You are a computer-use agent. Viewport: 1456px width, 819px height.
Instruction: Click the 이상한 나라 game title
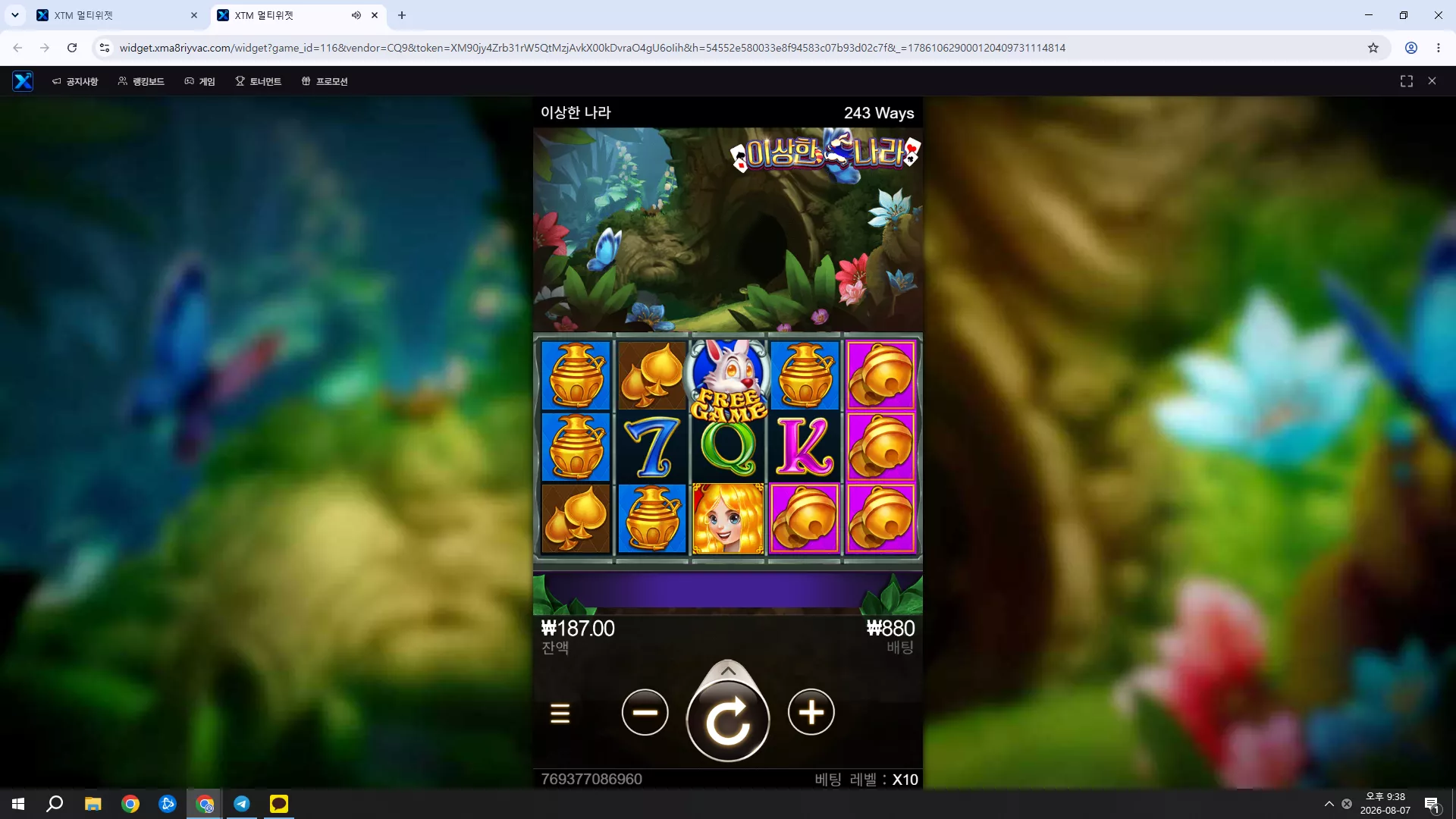point(576,113)
